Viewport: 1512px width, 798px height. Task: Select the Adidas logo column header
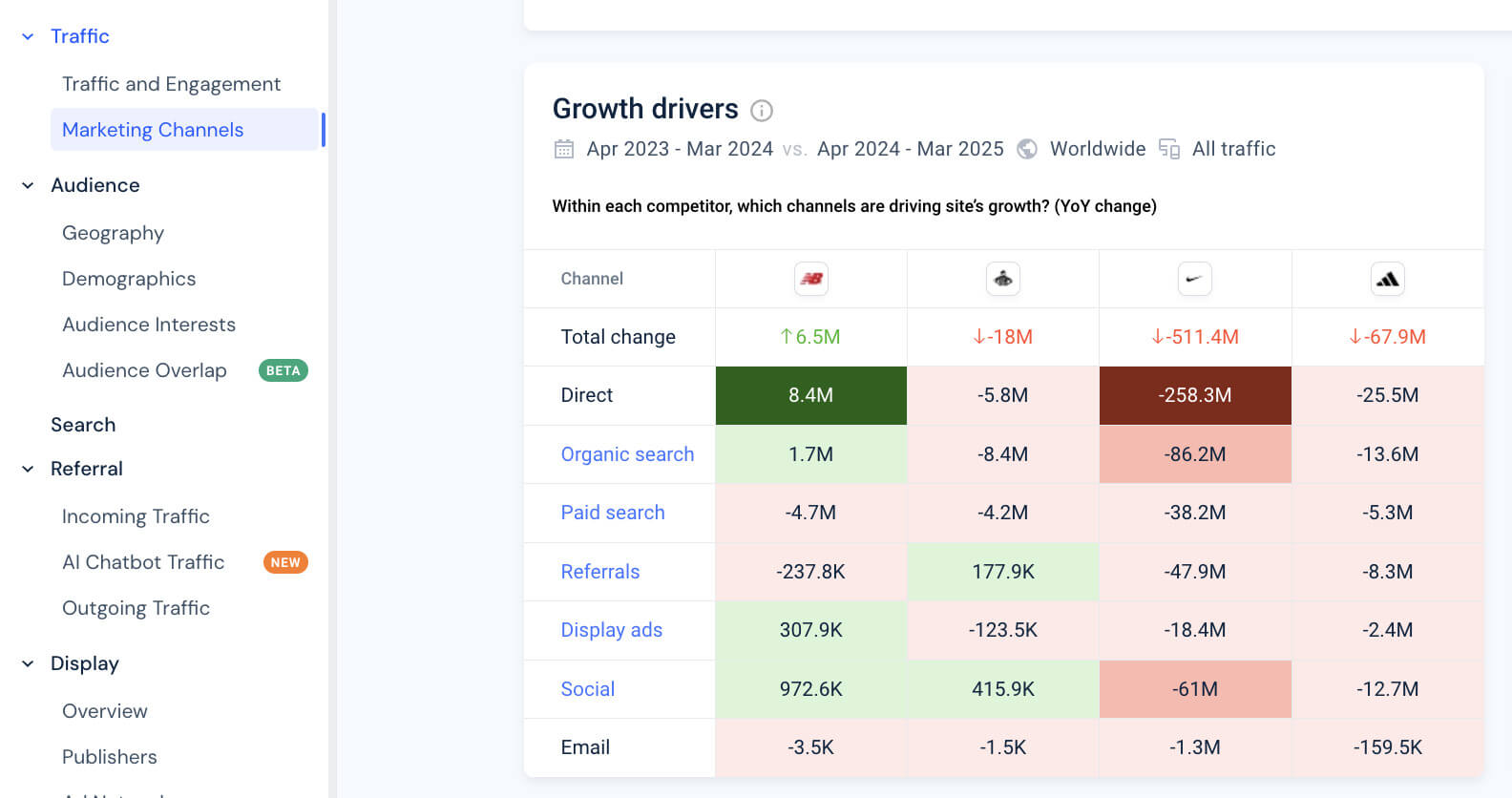pyautogui.click(x=1387, y=278)
